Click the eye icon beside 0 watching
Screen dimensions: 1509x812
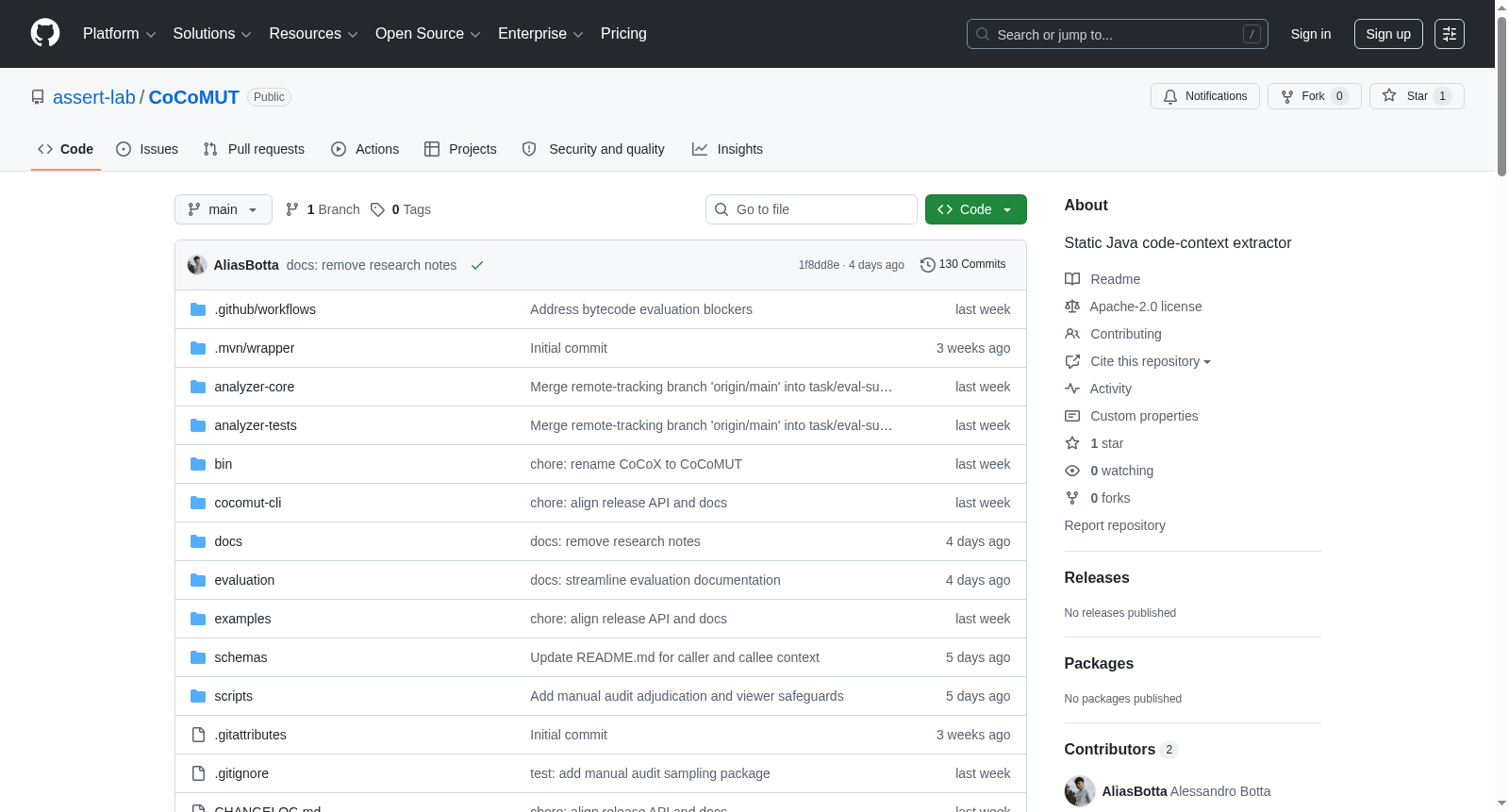tap(1072, 471)
